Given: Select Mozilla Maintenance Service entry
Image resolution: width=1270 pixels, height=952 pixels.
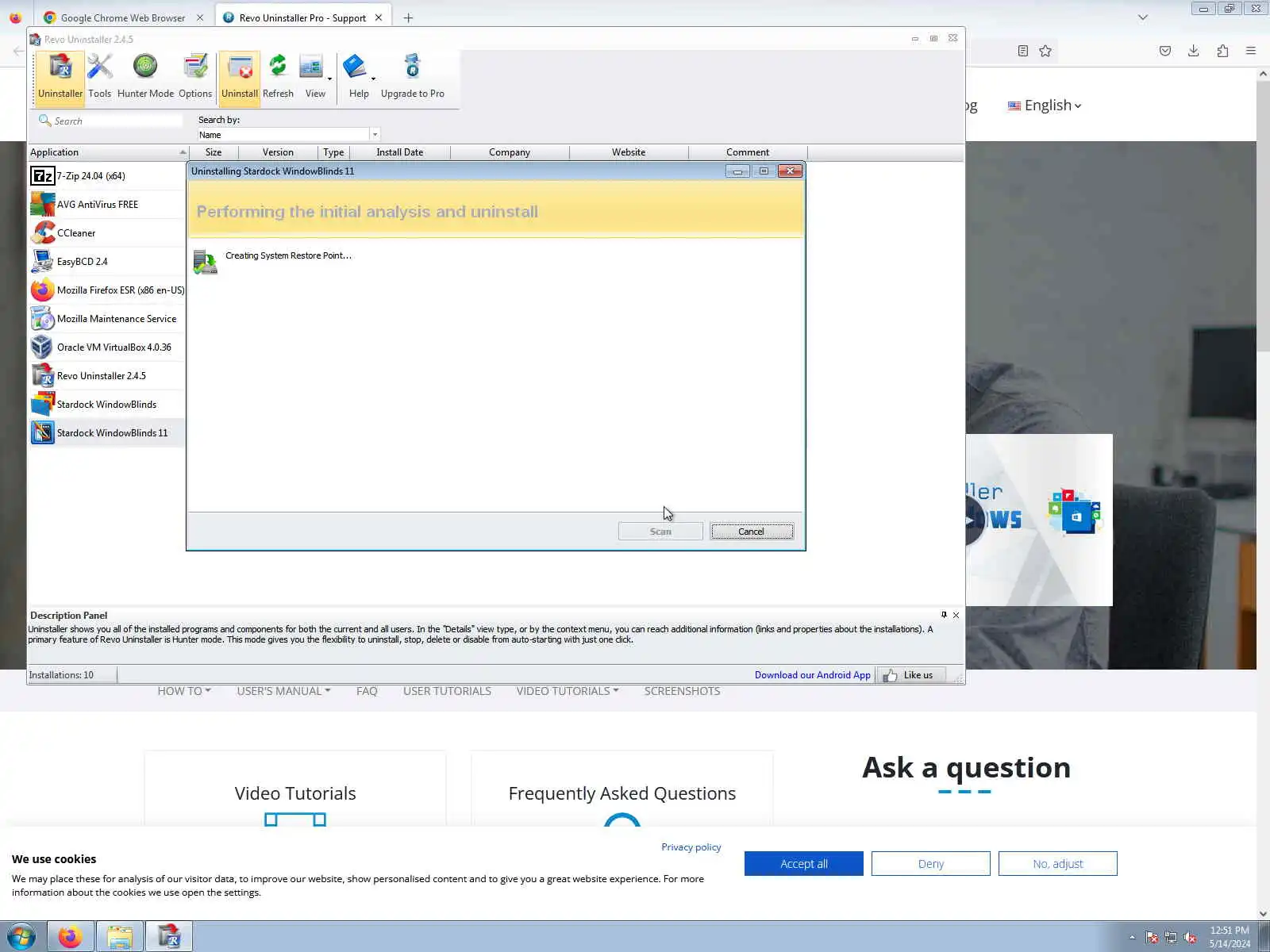Looking at the screenshot, I should tap(107, 319).
